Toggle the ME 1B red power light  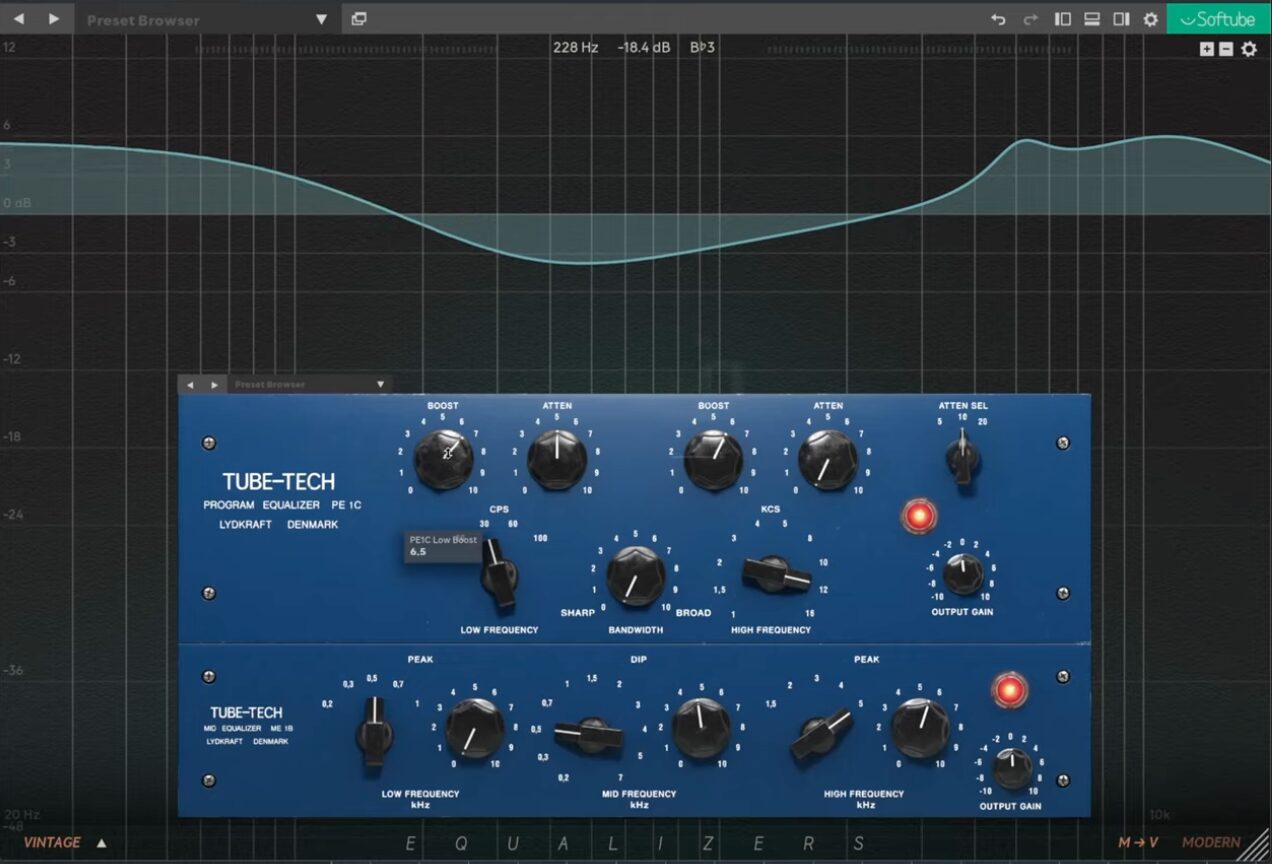point(1009,690)
